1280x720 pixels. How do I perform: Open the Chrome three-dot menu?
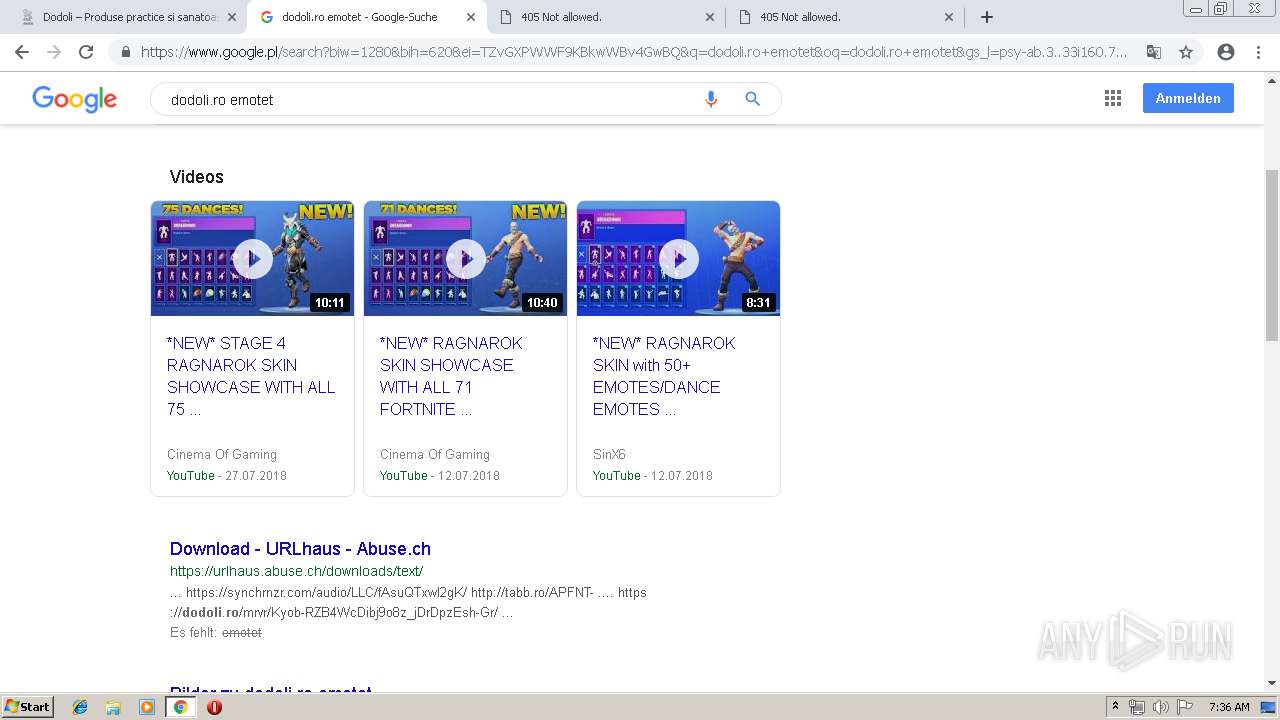click(x=1258, y=52)
